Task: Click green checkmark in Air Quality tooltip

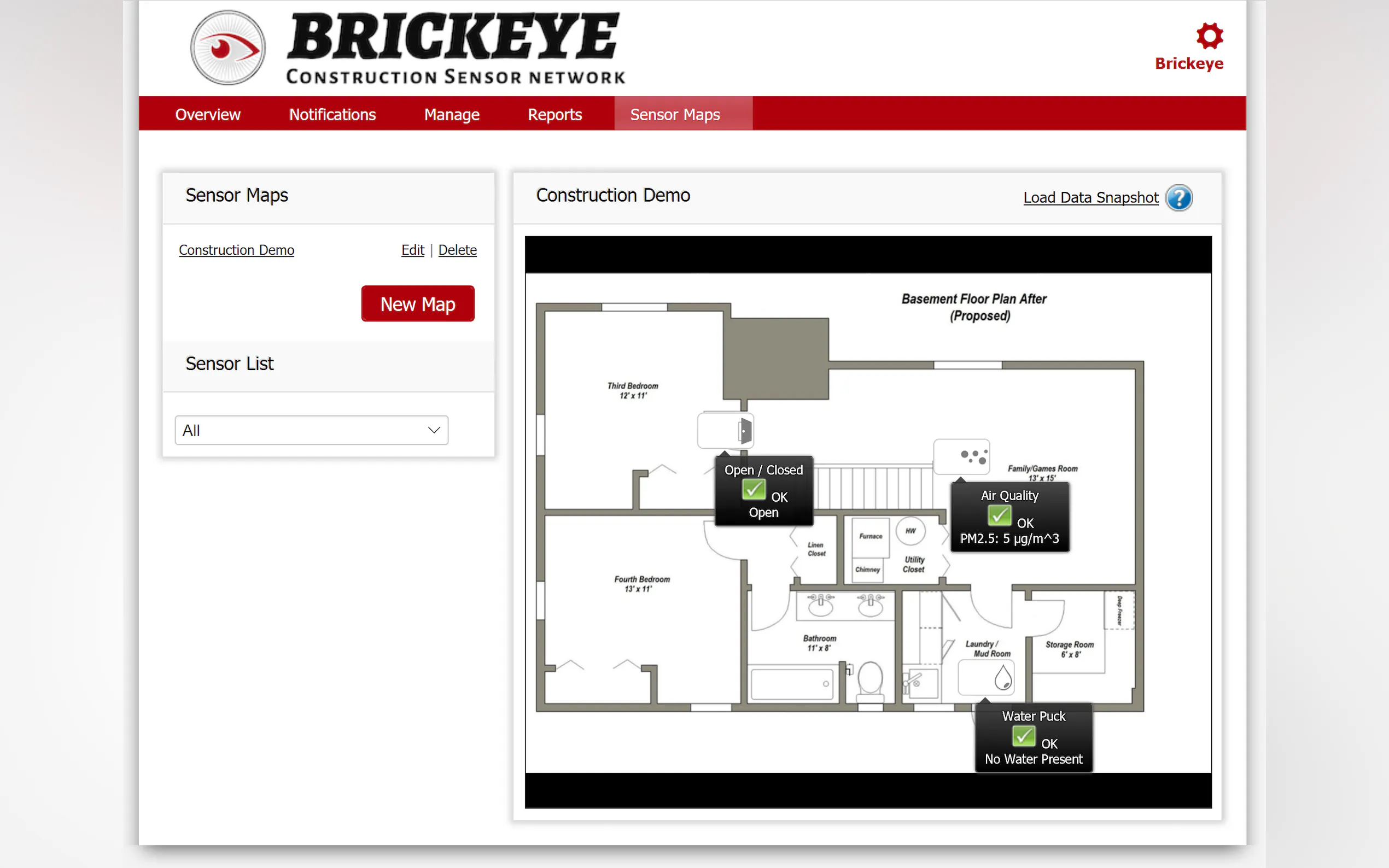Action: pos(999,515)
